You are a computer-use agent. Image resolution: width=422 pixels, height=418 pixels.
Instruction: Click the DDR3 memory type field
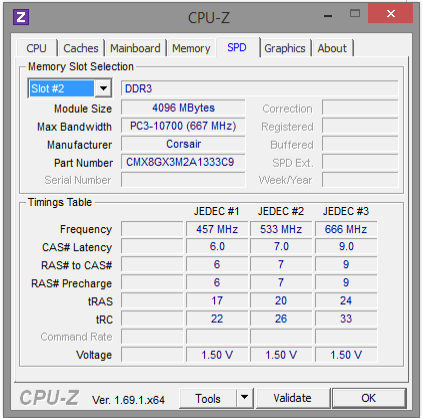pyautogui.click(x=260, y=89)
